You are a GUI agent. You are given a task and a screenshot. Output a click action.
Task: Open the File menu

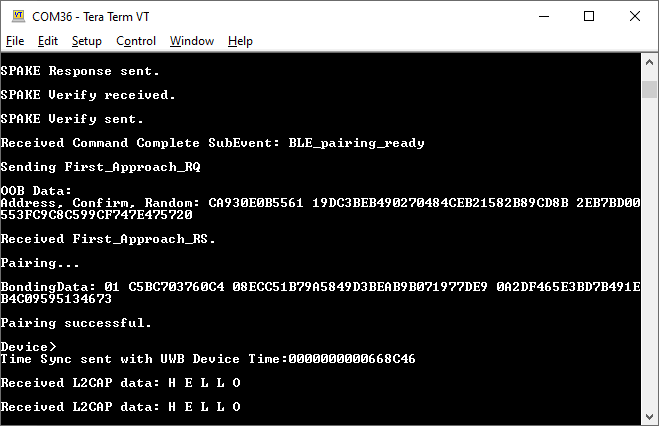click(15, 41)
